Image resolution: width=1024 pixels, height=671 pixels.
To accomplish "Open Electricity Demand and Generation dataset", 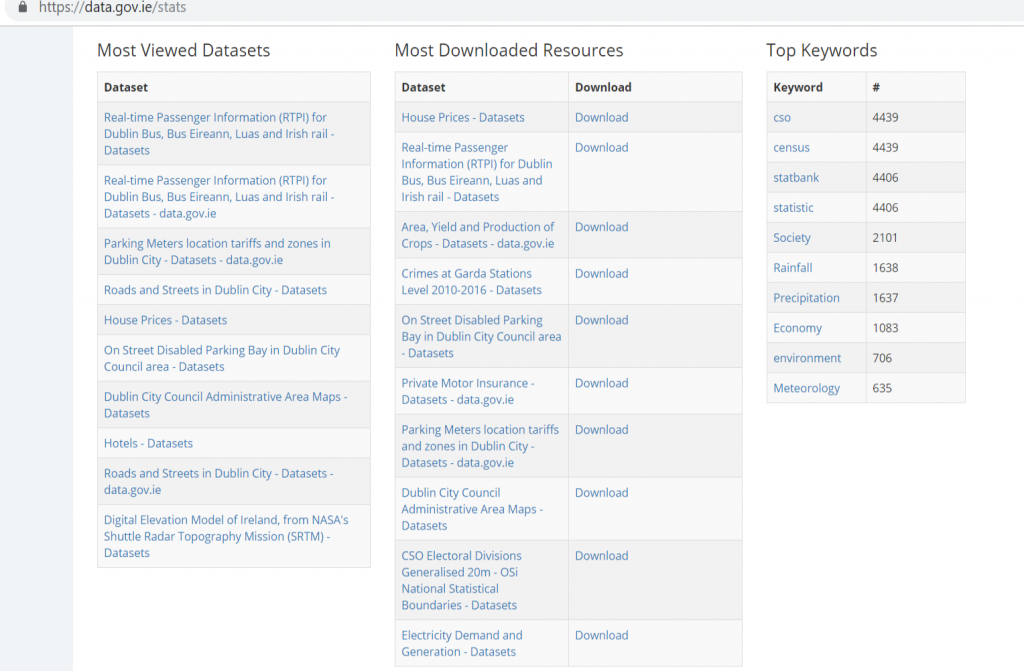I will 462,644.
